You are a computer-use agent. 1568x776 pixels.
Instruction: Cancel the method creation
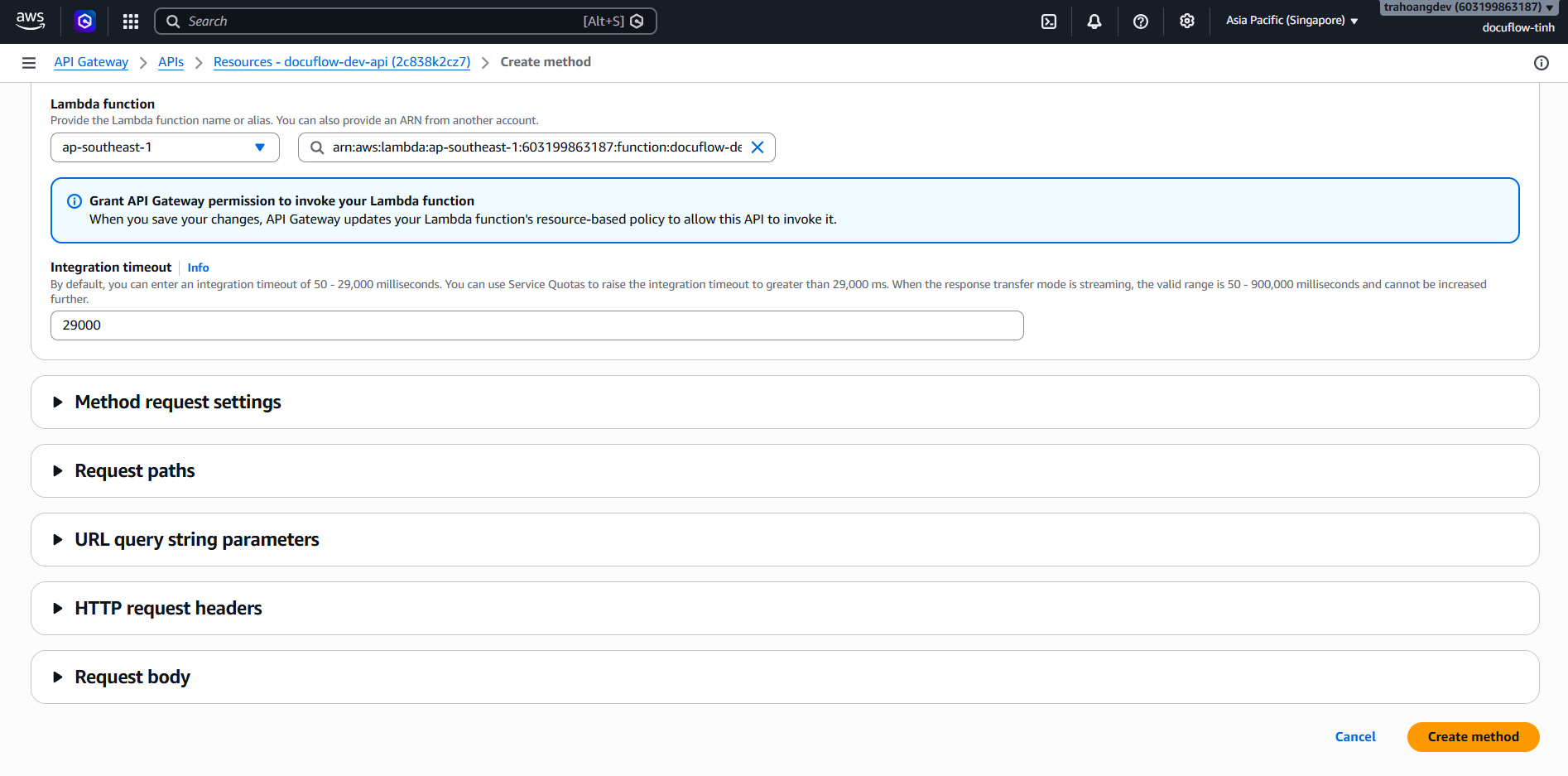(1355, 737)
